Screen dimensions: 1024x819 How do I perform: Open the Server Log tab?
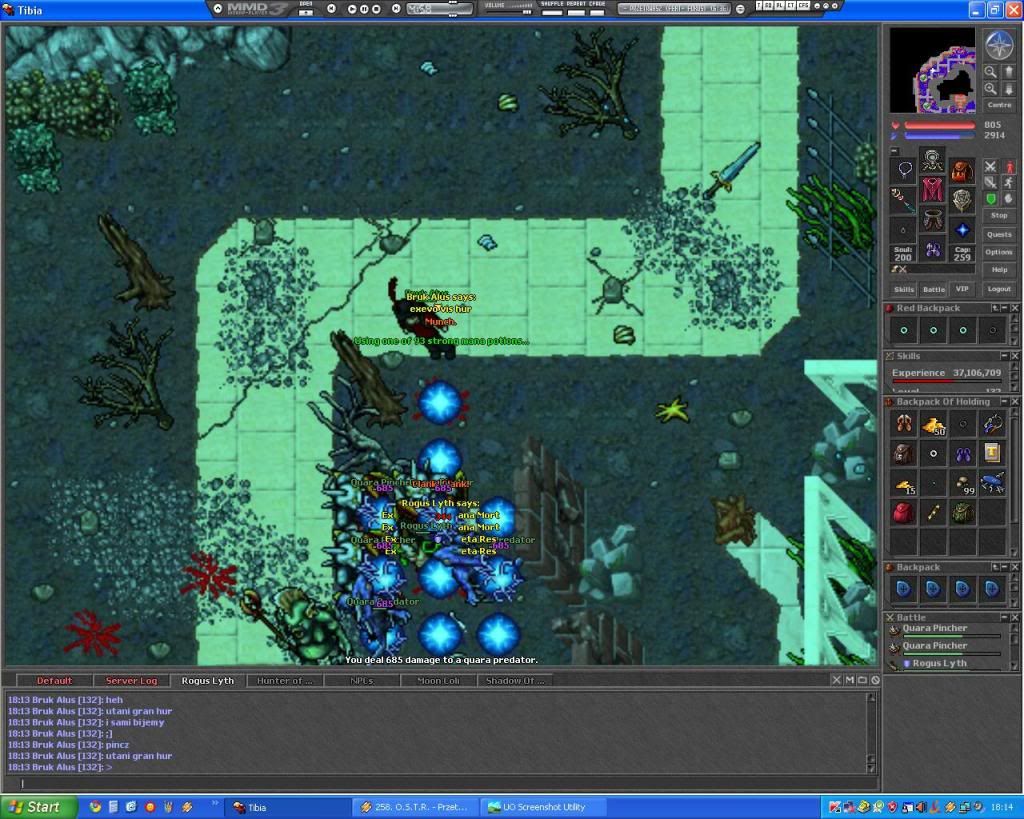point(131,681)
